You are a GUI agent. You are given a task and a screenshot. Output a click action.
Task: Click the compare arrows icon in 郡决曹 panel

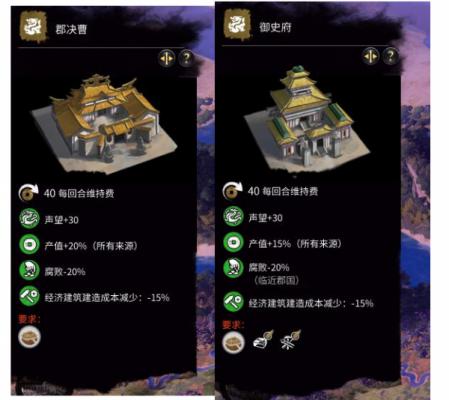click(166, 58)
